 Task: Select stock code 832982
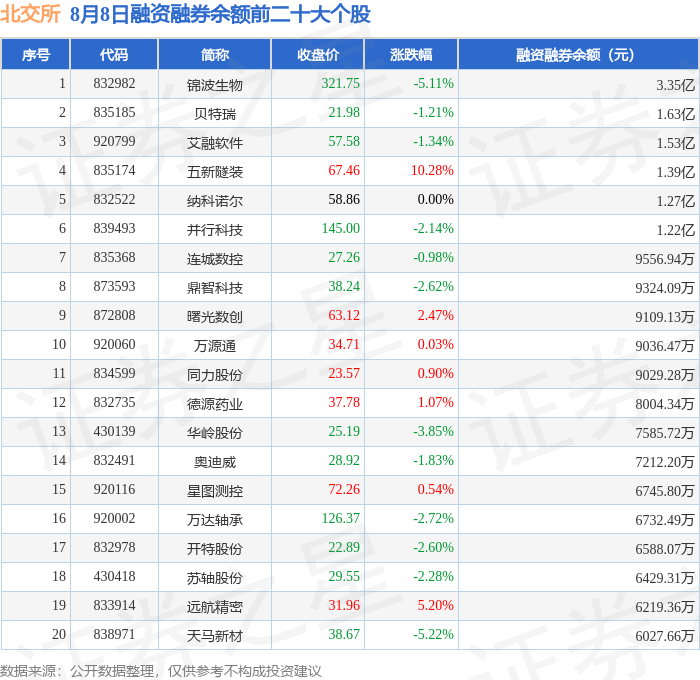pyautogui.click(x=114, y=83)
